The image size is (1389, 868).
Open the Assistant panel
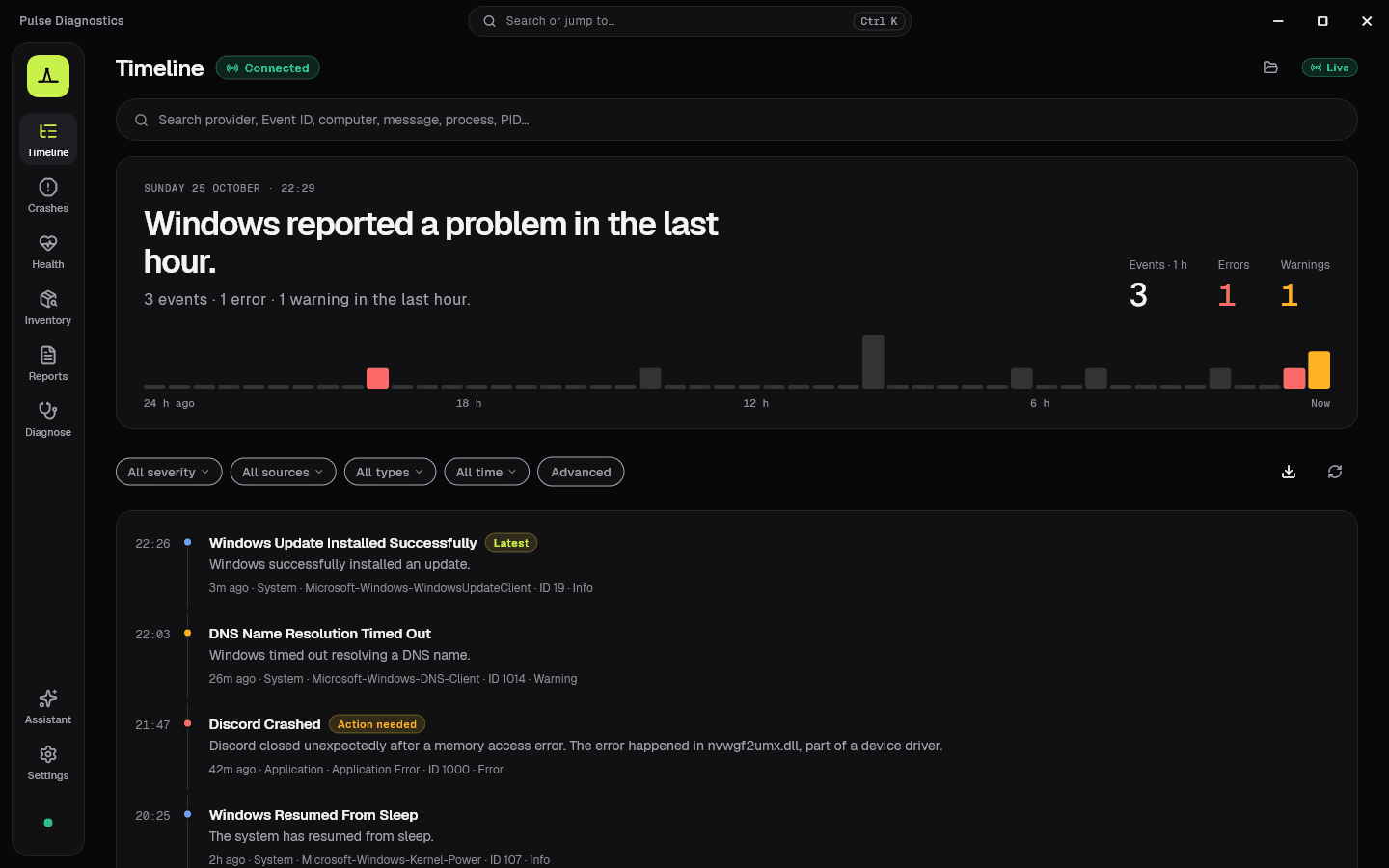click(48, 706)
